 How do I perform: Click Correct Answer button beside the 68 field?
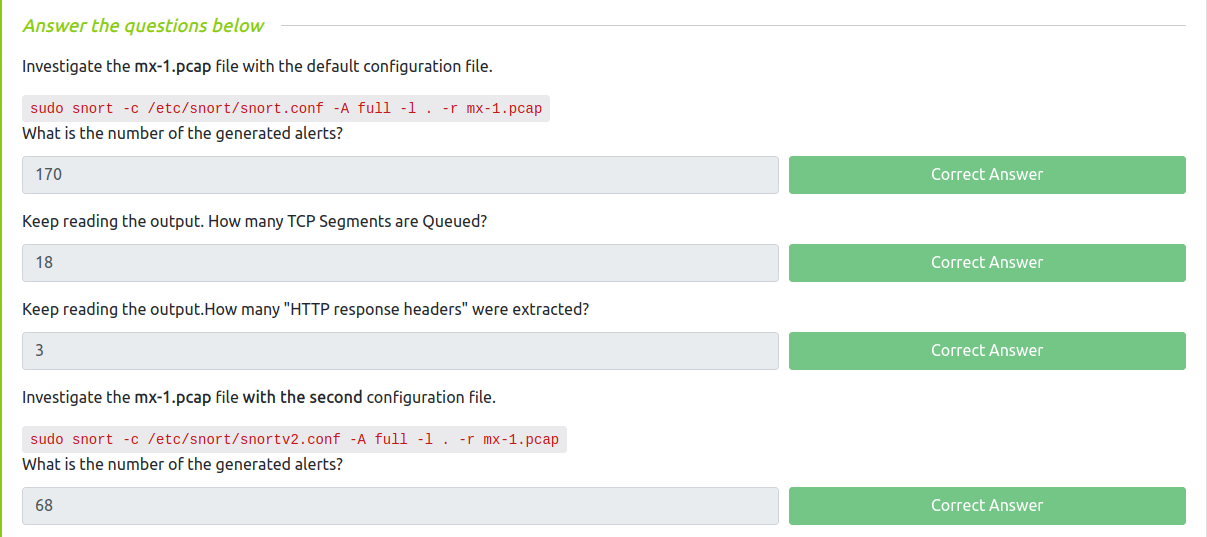click(x=987, y=506)
